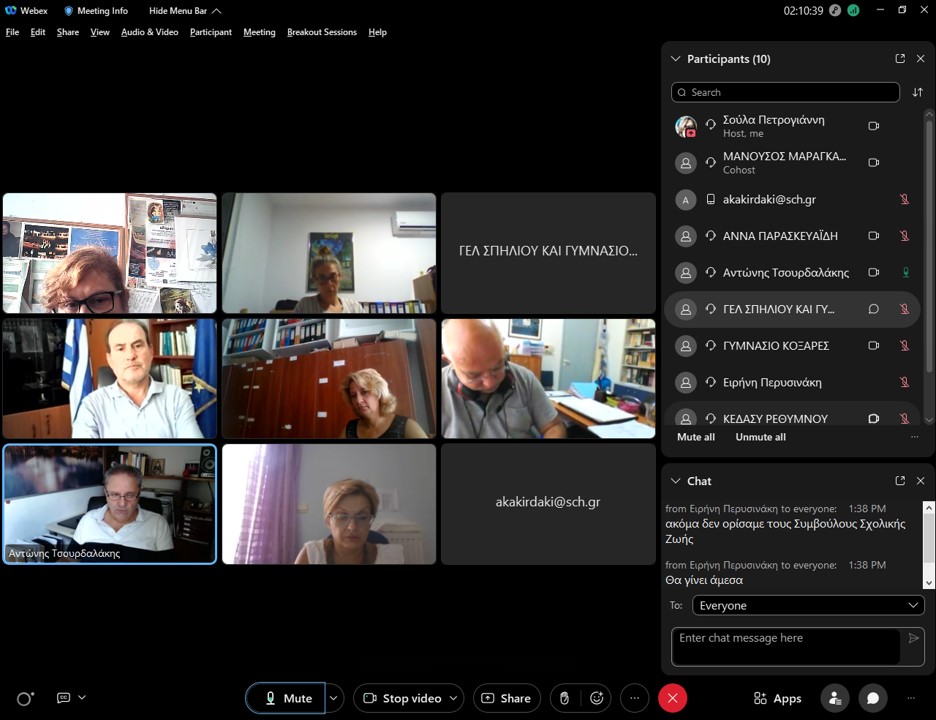The height and width of the screenshot is (720, 936).
Task: Toggle mute for ΑΝΝΑ ΠΑΡΑΣΚΕΥΑΪΔΗ
Action: pos(904,236)
